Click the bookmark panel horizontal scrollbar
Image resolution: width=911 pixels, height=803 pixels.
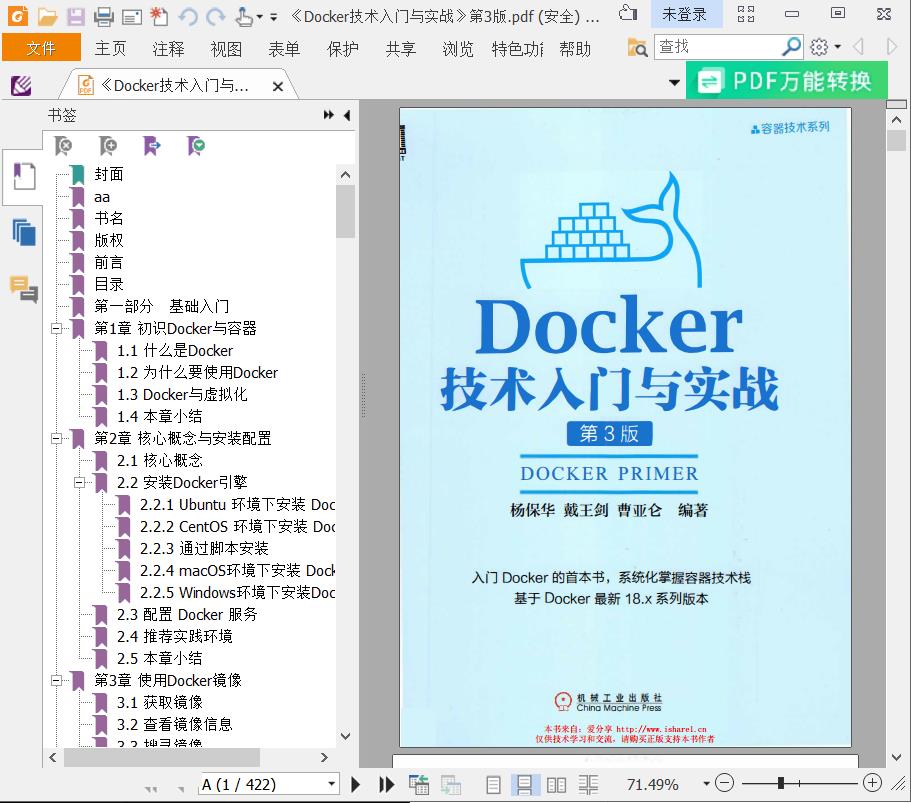(162, 758)
